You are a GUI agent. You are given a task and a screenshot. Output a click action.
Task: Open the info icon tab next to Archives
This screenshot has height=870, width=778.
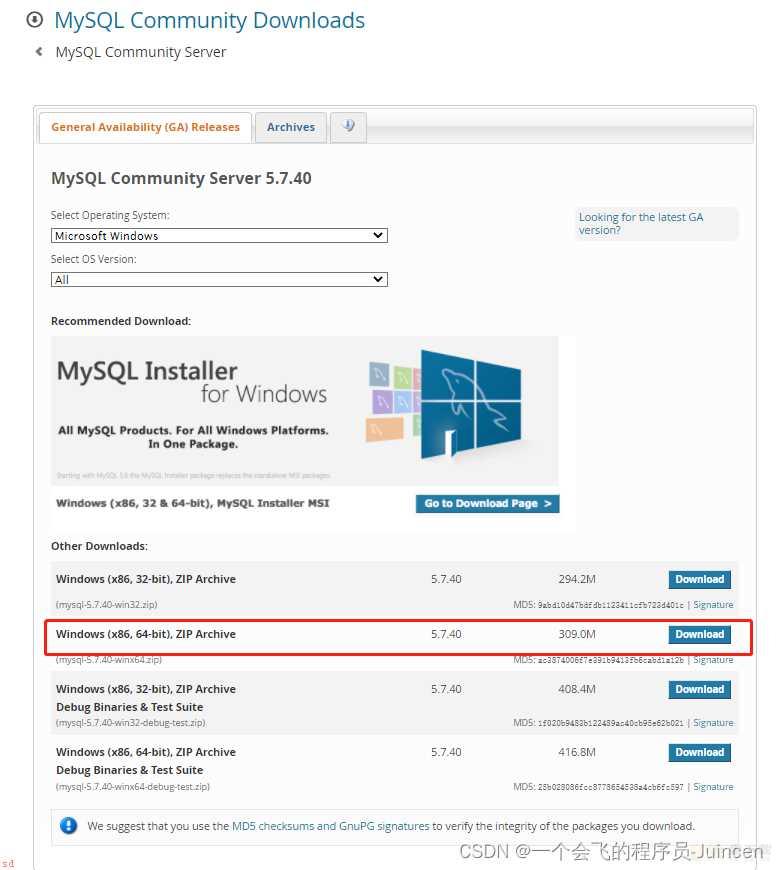[348, 127]
